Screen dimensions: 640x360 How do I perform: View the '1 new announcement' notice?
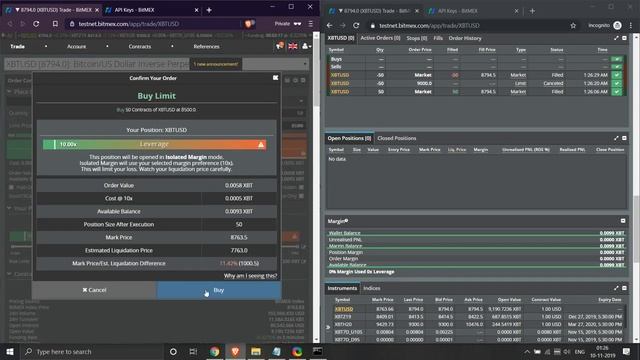[x=216, y=64]
